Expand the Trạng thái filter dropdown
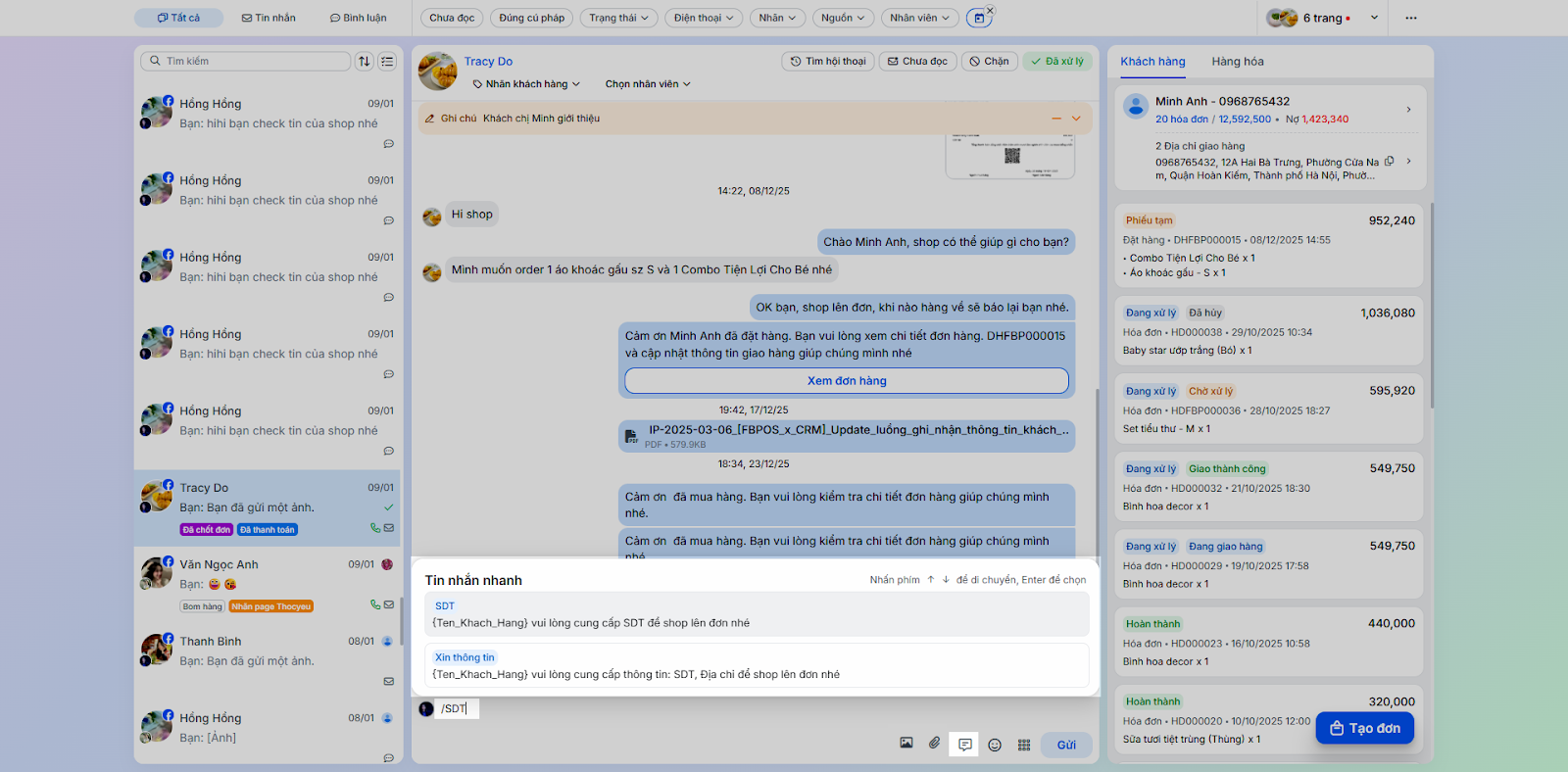This screenshot has height=772, width=1568. [x=618, y=18]
